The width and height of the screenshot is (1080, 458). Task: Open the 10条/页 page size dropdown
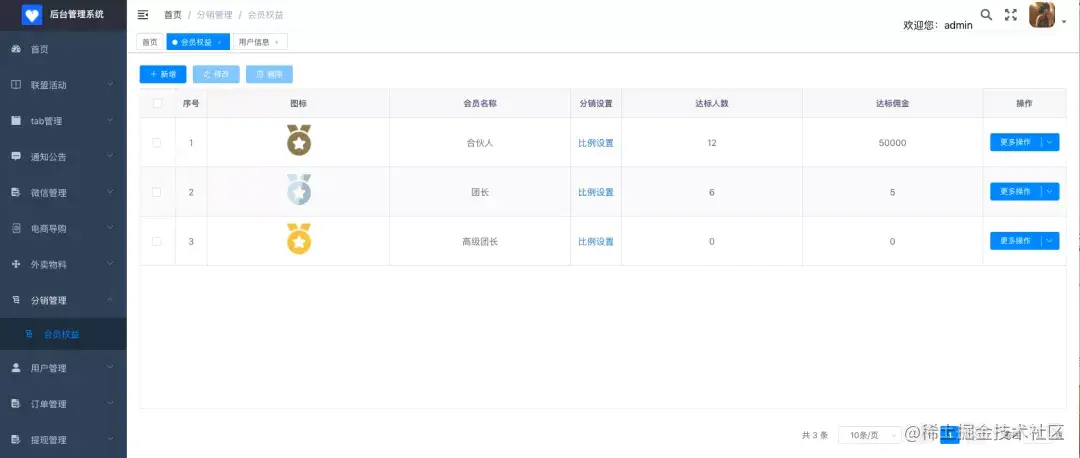coord(869,435)
